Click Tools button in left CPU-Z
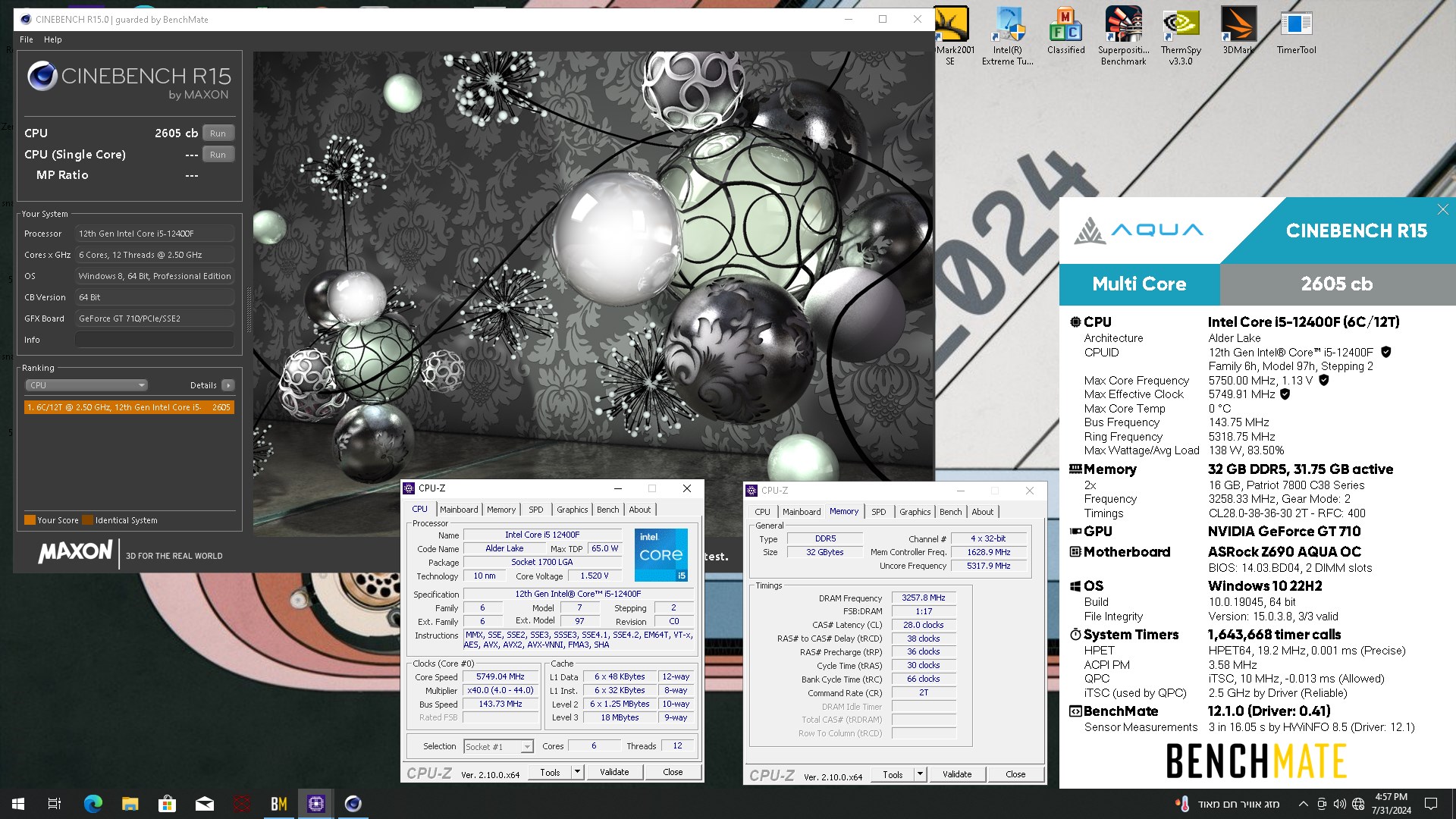Image resolution: width=1456 pixels, height=819 pixels. (x=551, y=772)
